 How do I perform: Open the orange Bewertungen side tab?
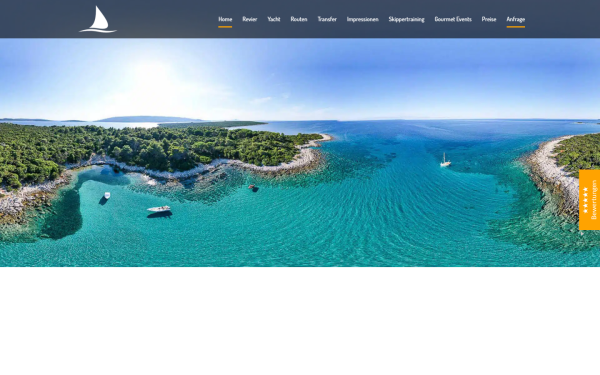(x=589, y=200)
